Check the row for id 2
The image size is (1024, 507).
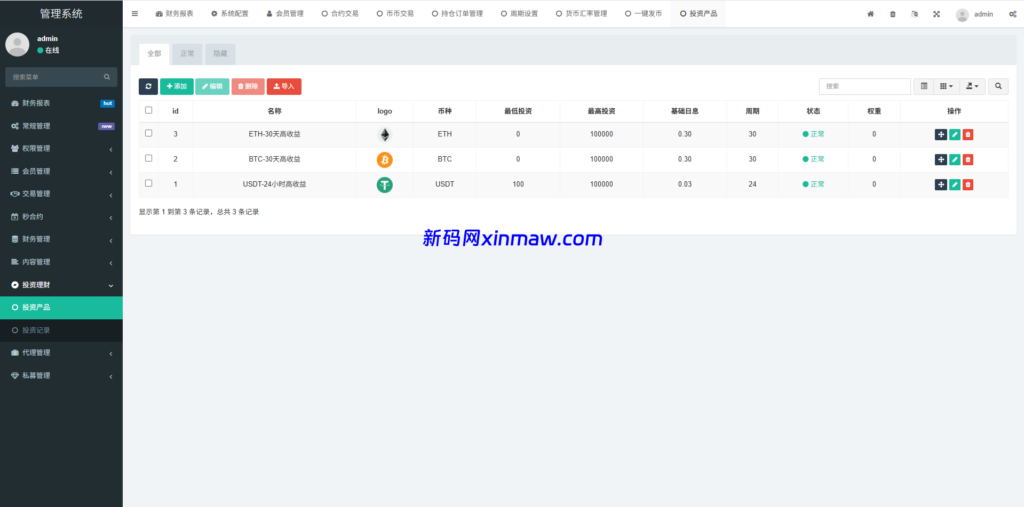pos(148,158)
